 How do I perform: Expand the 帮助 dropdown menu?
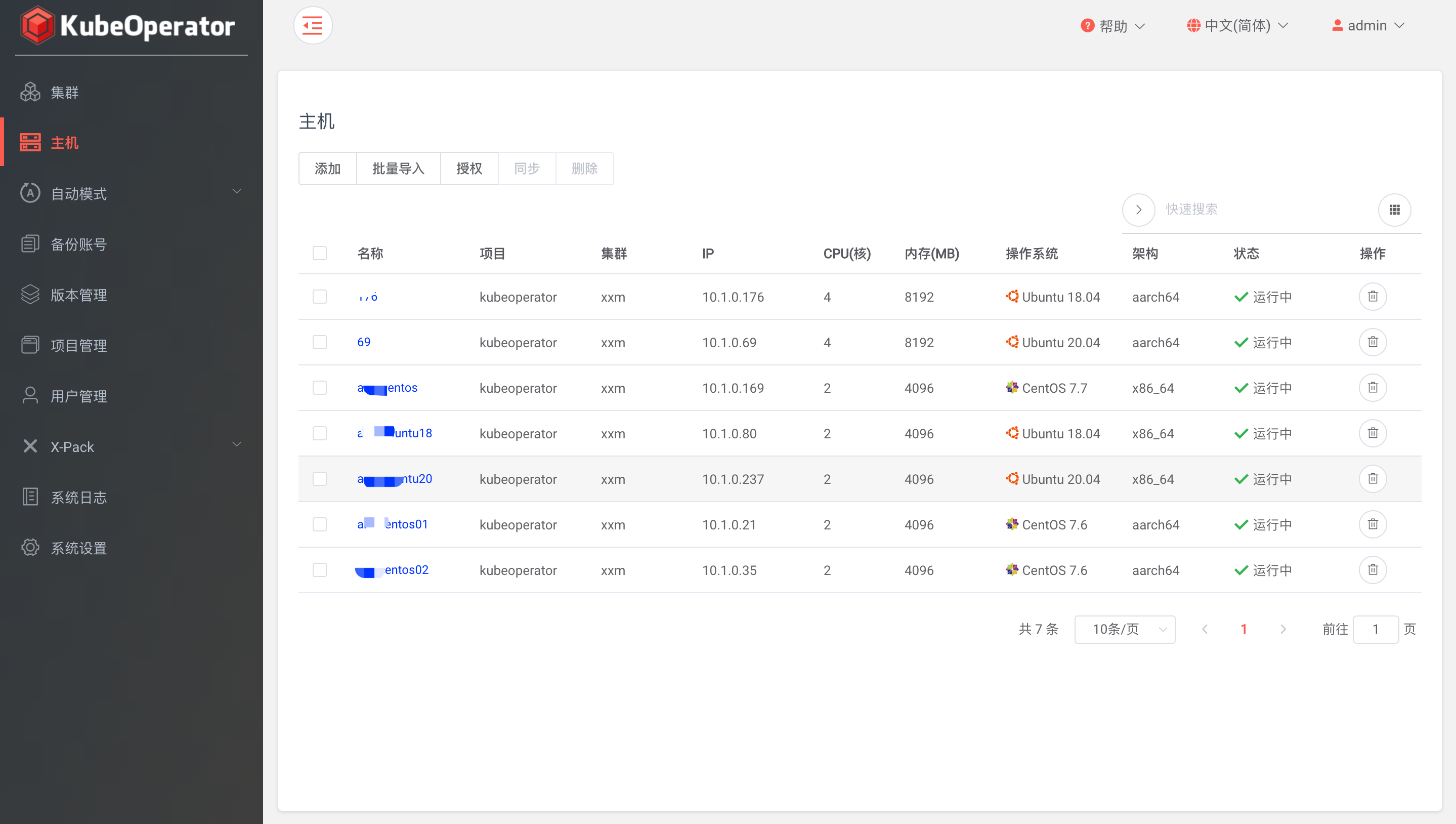pyautogui.click(x=1112, y=25)
